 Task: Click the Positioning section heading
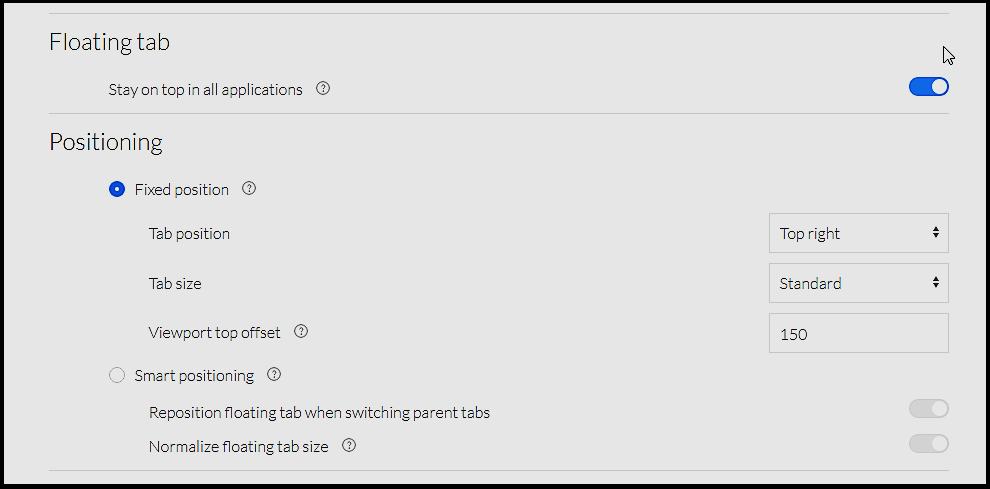pos(106,142)
